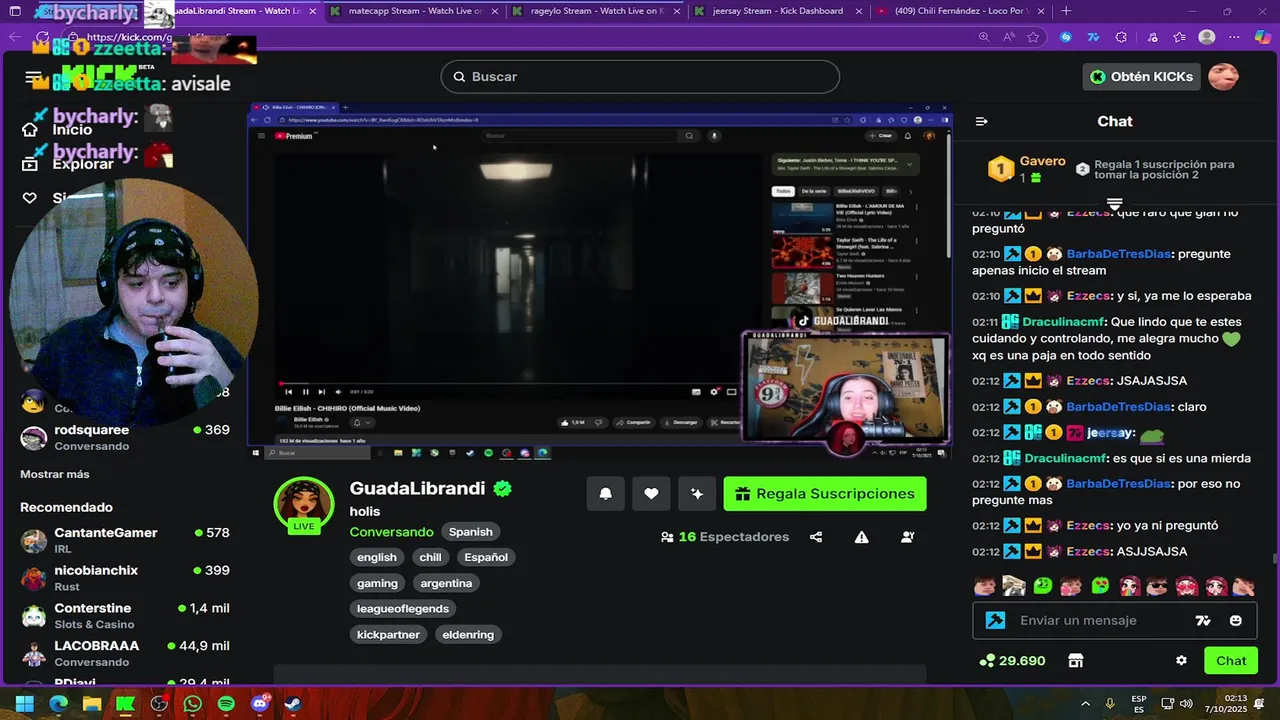Viewport: 1280px width, 720px height.
Task: Switch to the Chili Fernández YouTube tab
Action: 960,11
